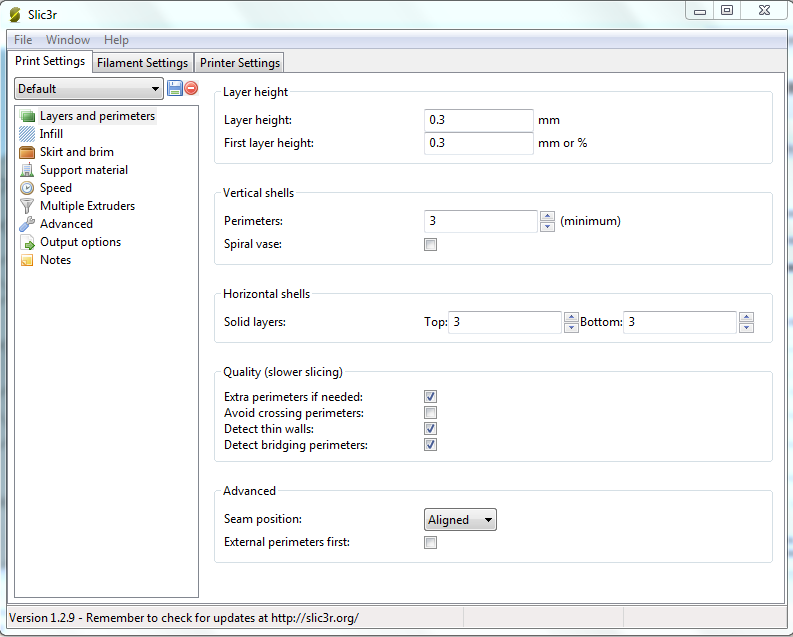The height and width of the screenshot is (637, 793).
Task: Maximize the Slic3r window
Action: pos(727,11)
